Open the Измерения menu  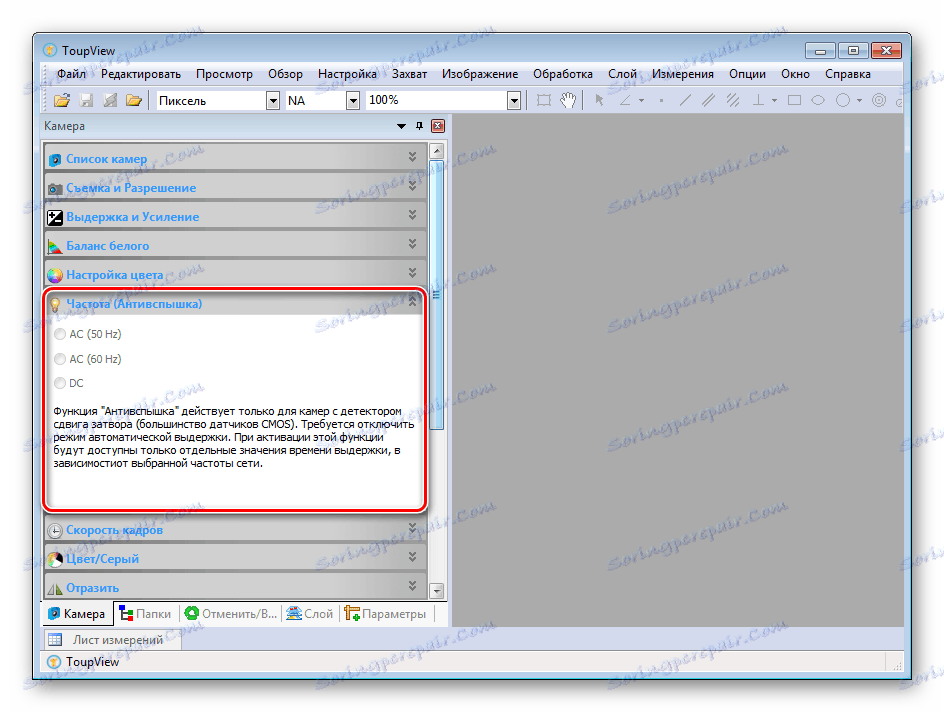point(683,74)
